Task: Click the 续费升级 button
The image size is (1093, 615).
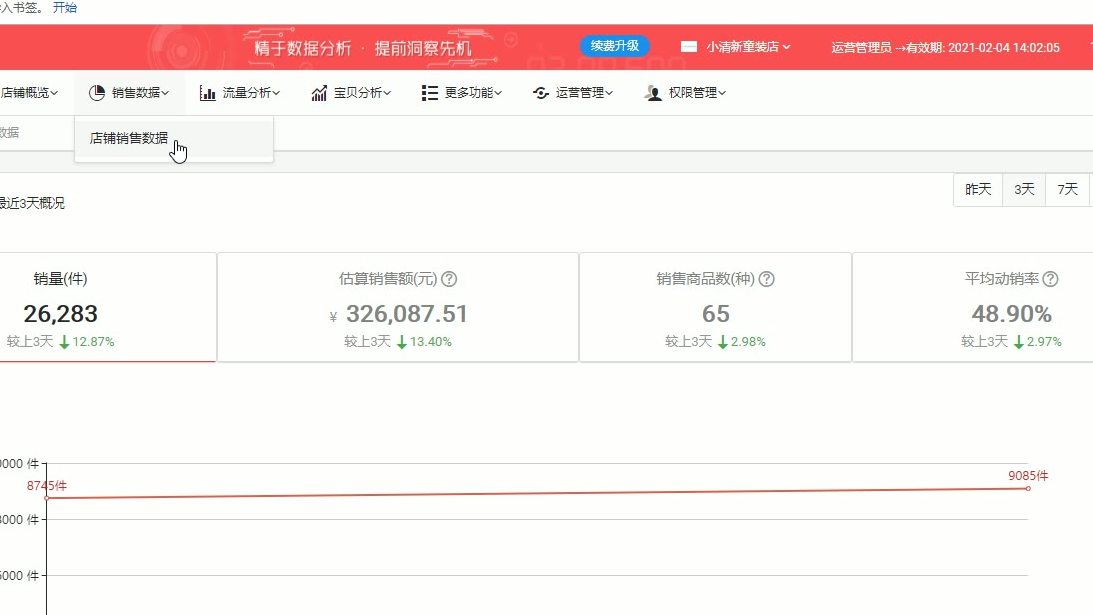Action: [x=614, y=46]
